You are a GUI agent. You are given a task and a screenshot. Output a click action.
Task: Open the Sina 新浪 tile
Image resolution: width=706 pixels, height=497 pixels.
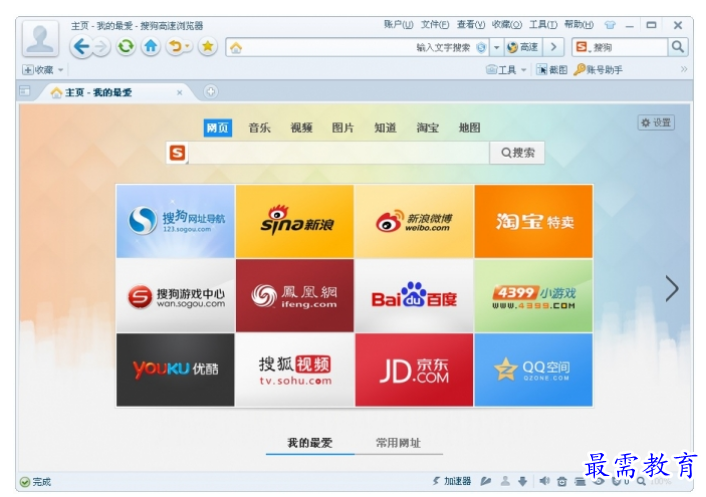coord(295,221)
